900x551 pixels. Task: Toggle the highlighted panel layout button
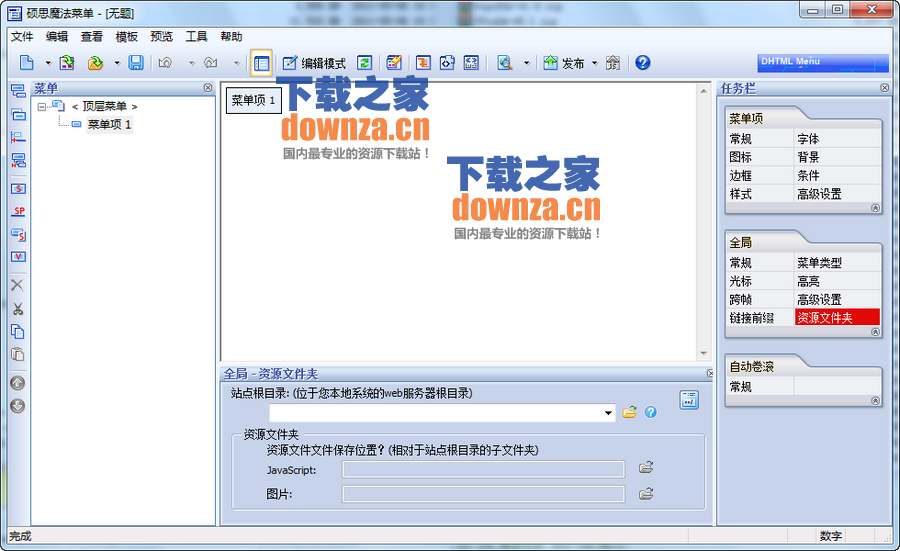click(x=261, y=63)
